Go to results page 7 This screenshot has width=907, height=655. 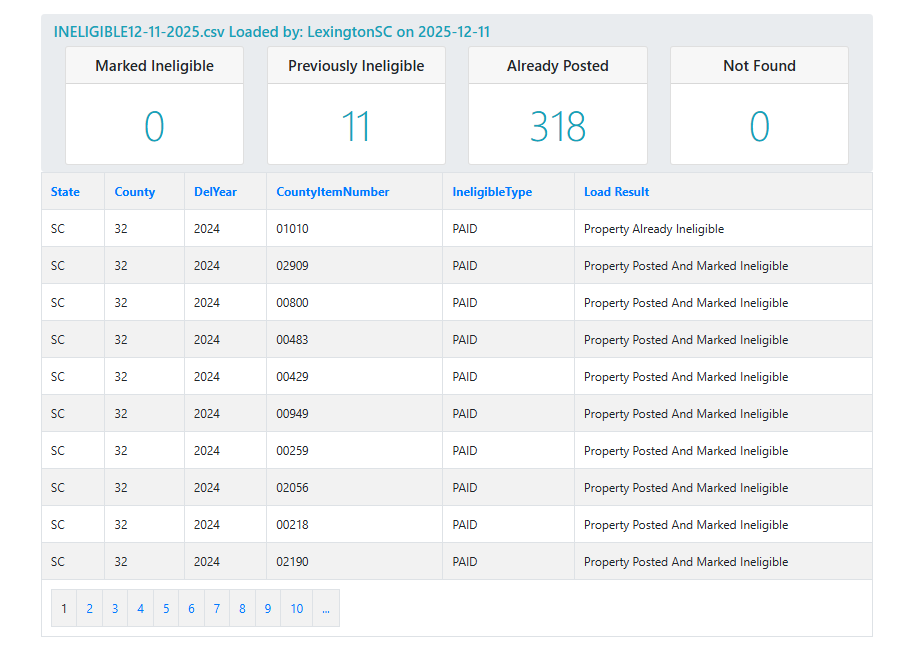click(x=217, y=608)
